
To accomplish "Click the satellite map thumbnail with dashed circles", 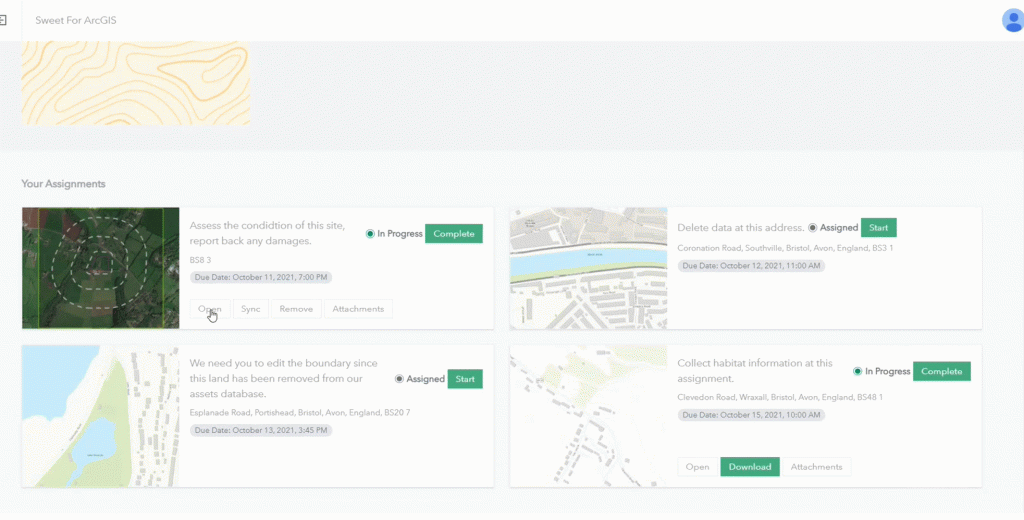I will point(101,268).
